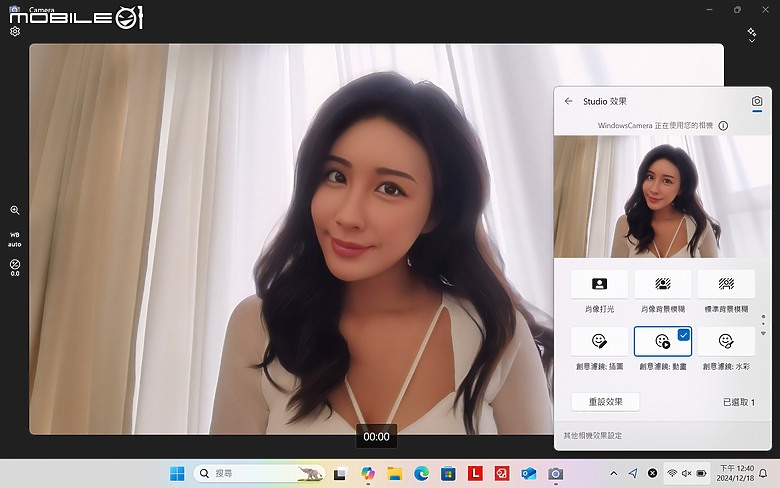Image resolution: width=780 pixels, height=488 pixels.
Task: Open Microsoft Store from taskbar
Action: [x=448, y=474]
